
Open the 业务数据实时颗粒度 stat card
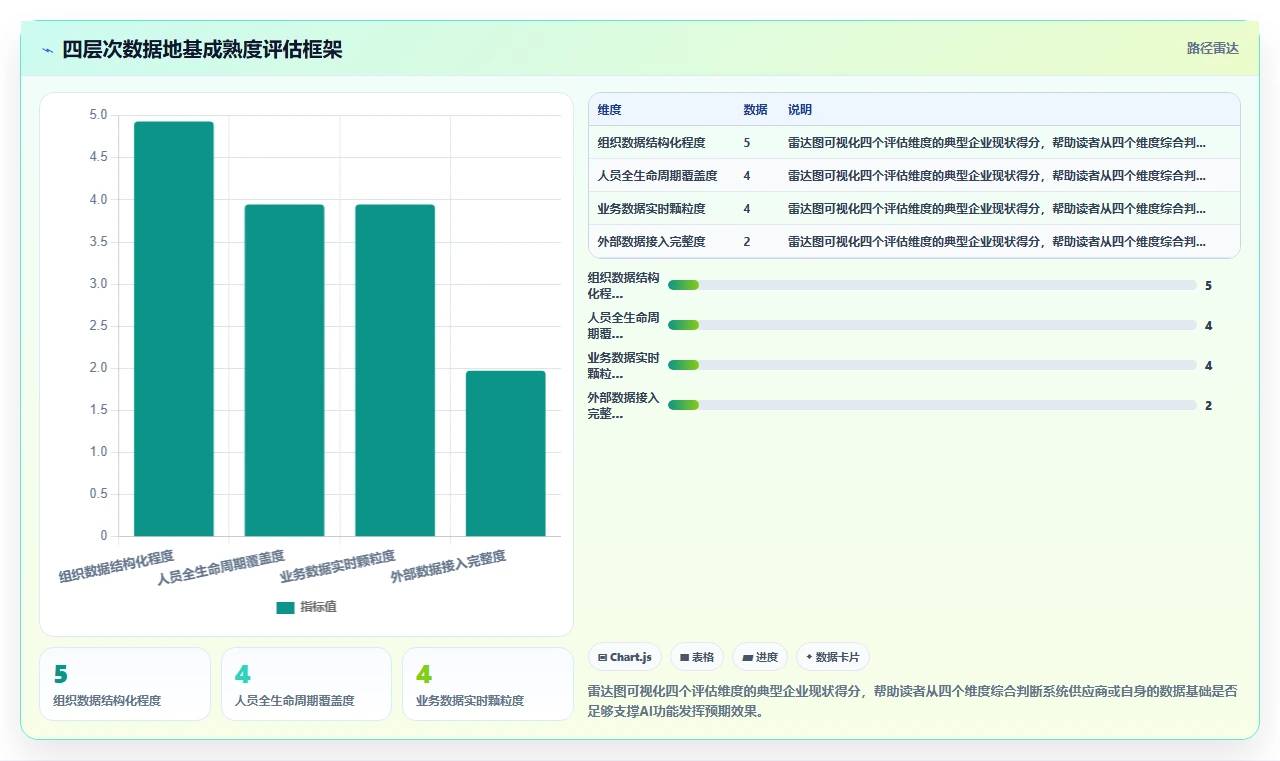(488, 684)
